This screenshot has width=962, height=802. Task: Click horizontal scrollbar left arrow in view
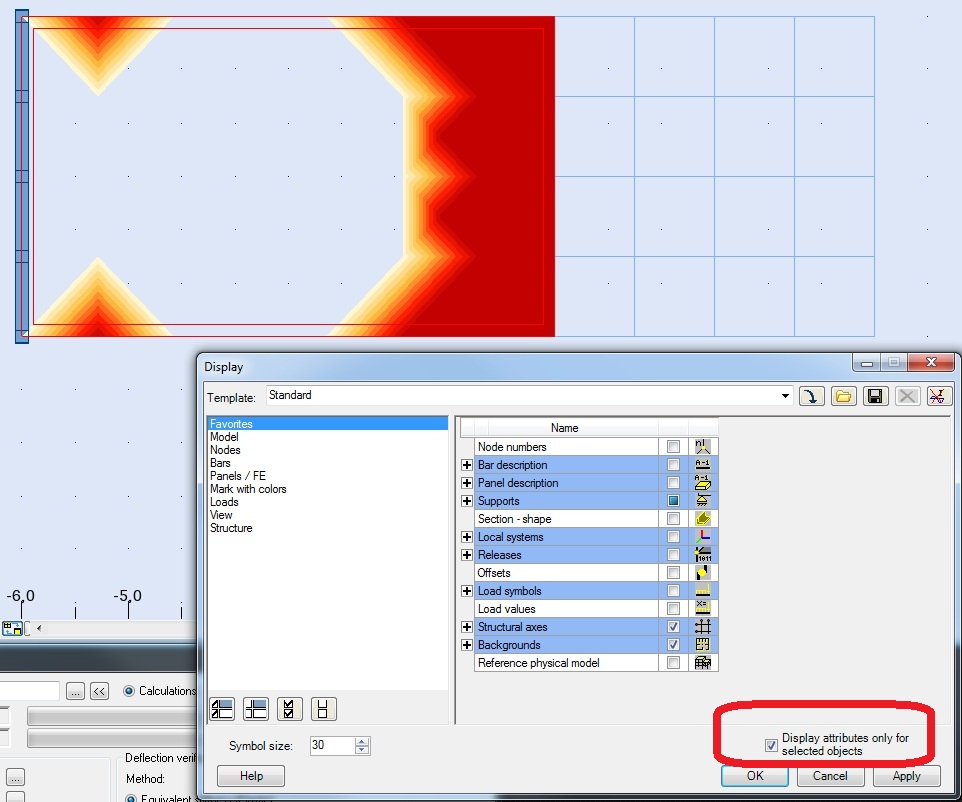pyautogui.click(x=39, y=628)
